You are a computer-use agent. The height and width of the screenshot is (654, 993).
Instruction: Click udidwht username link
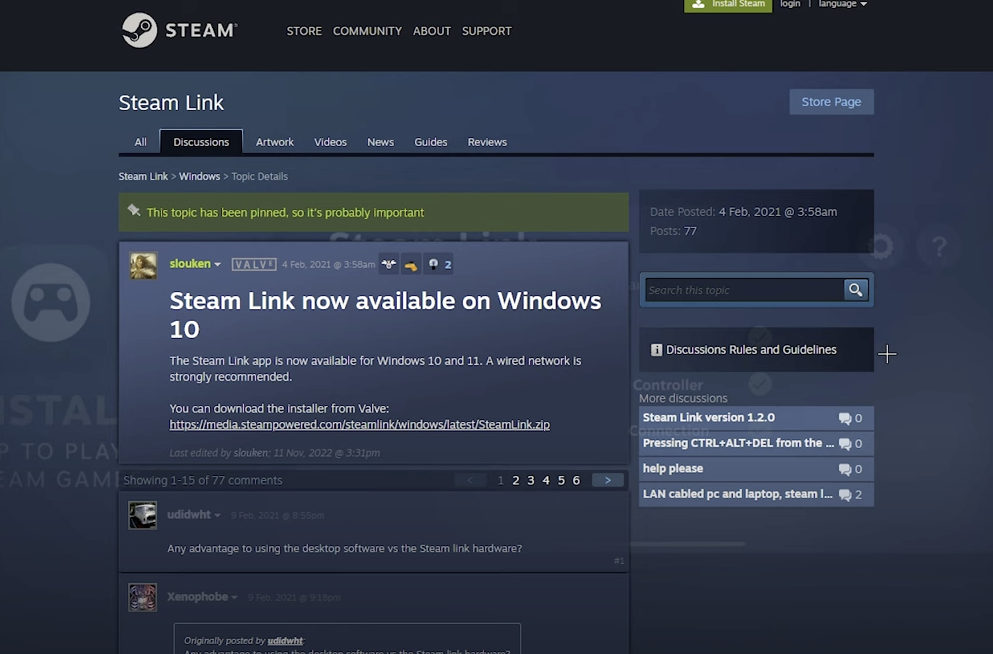coord(189,515)
